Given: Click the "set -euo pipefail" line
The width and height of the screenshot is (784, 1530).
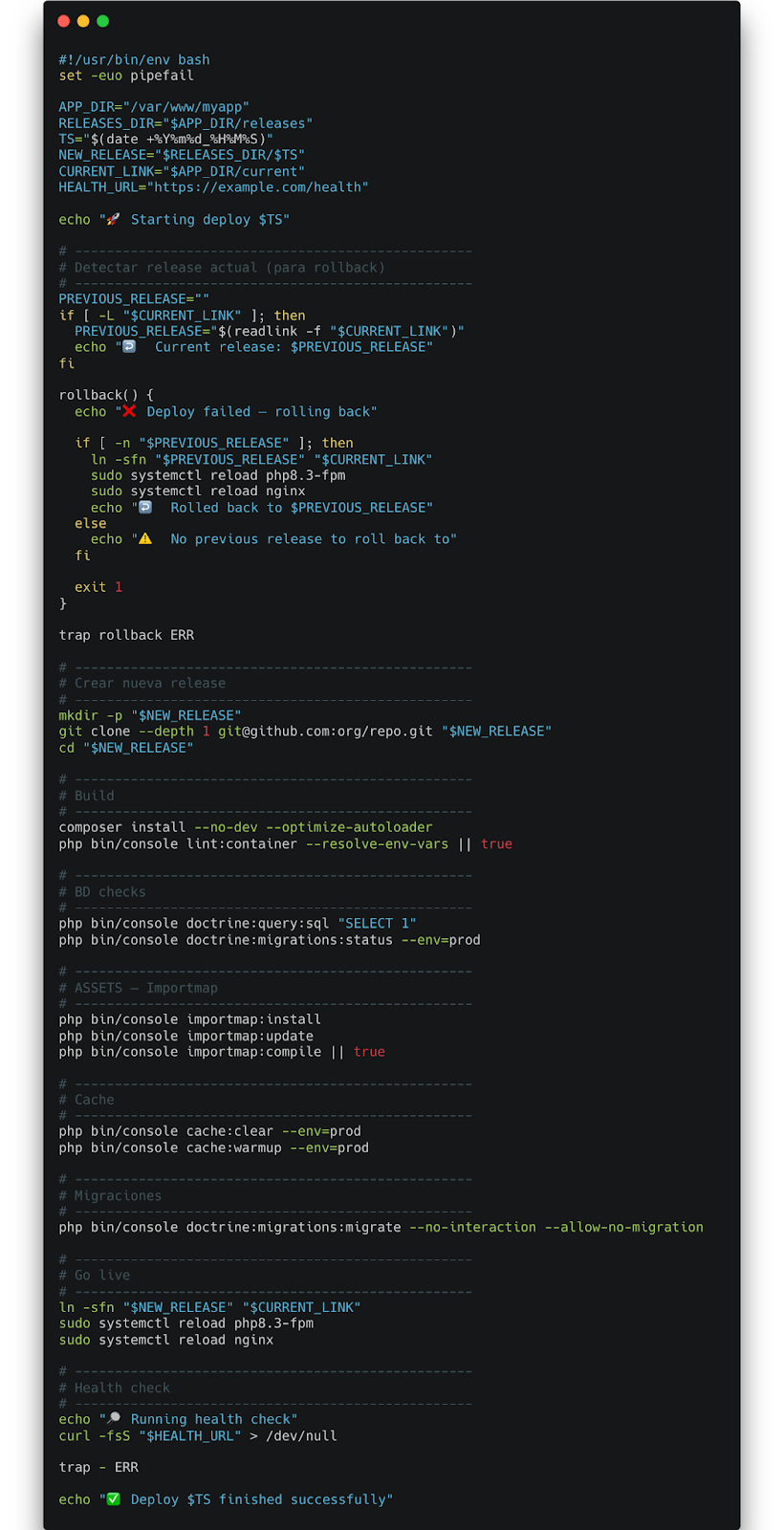Looking at the screenshot, I should point(126,76).
